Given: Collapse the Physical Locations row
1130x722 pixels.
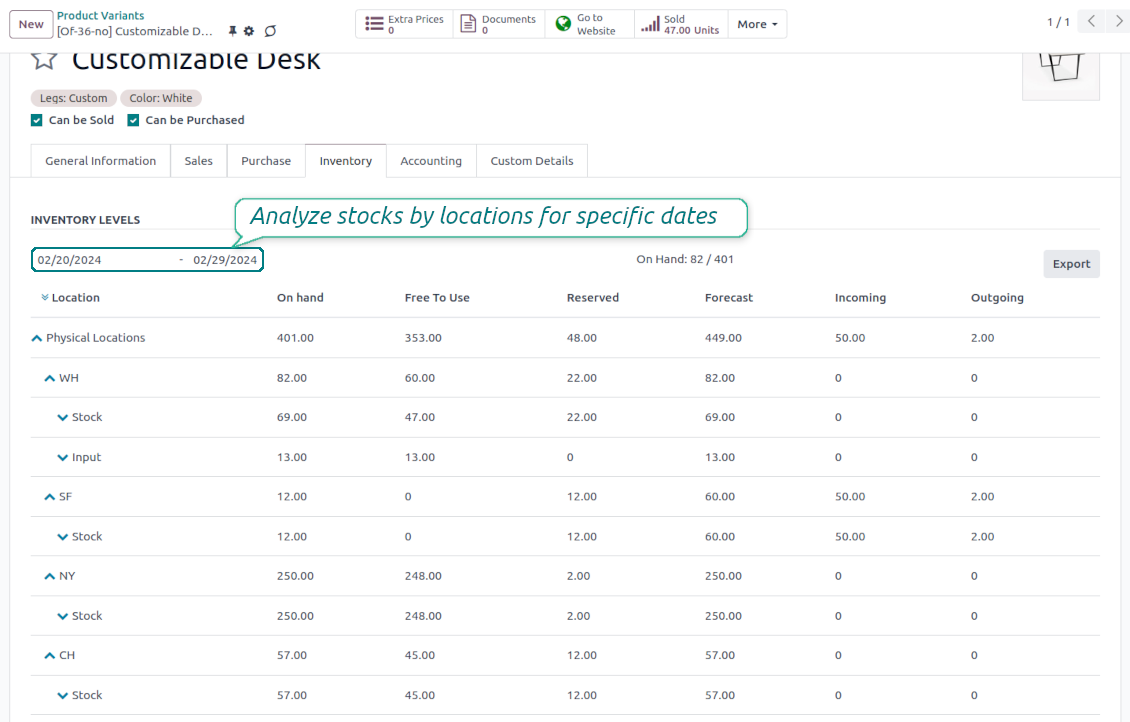Looking at the screenshot, I should [x=37, y=338].
